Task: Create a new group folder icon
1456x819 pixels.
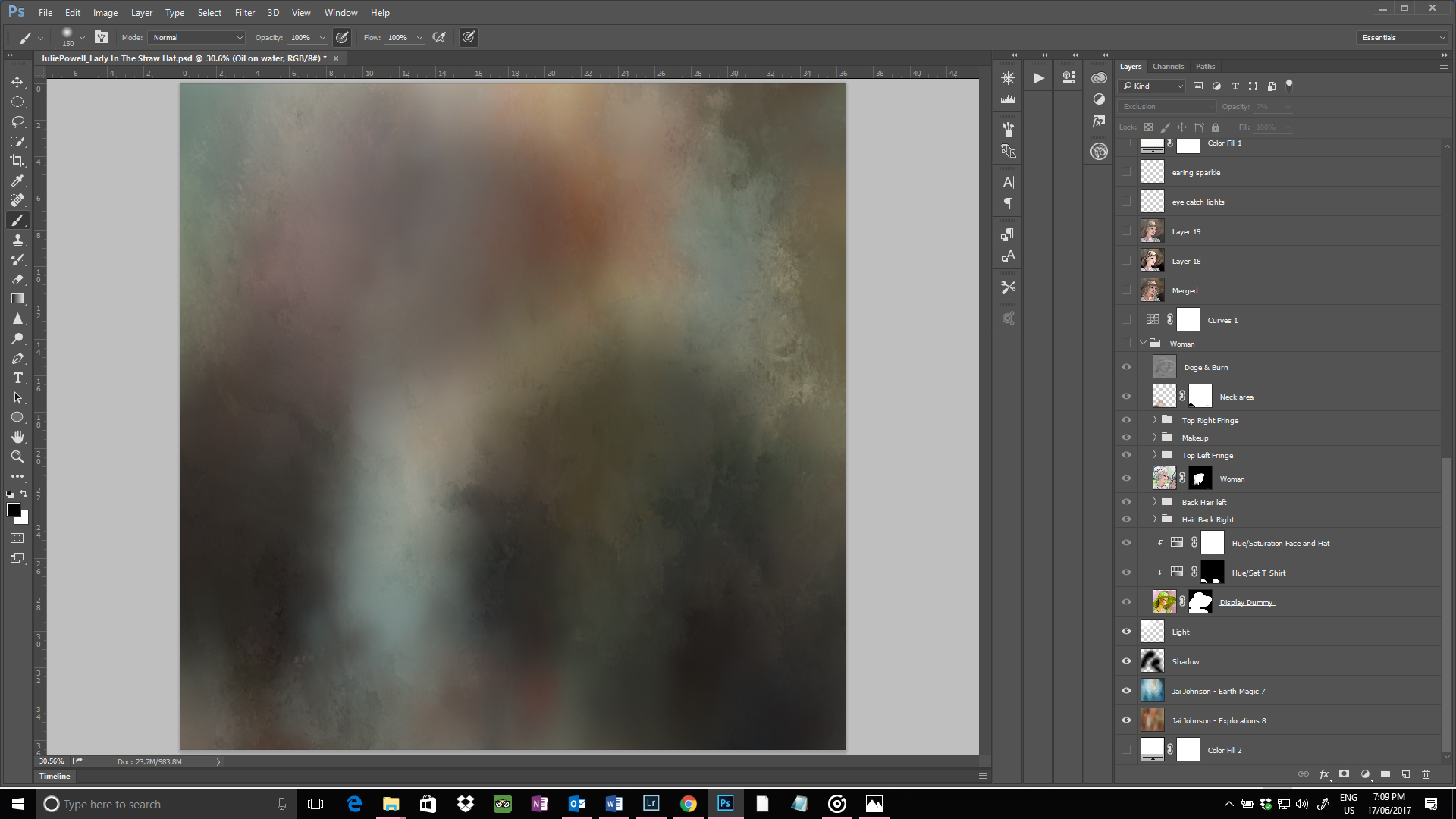Action: pyautogui.click(x=1385, y=774)
